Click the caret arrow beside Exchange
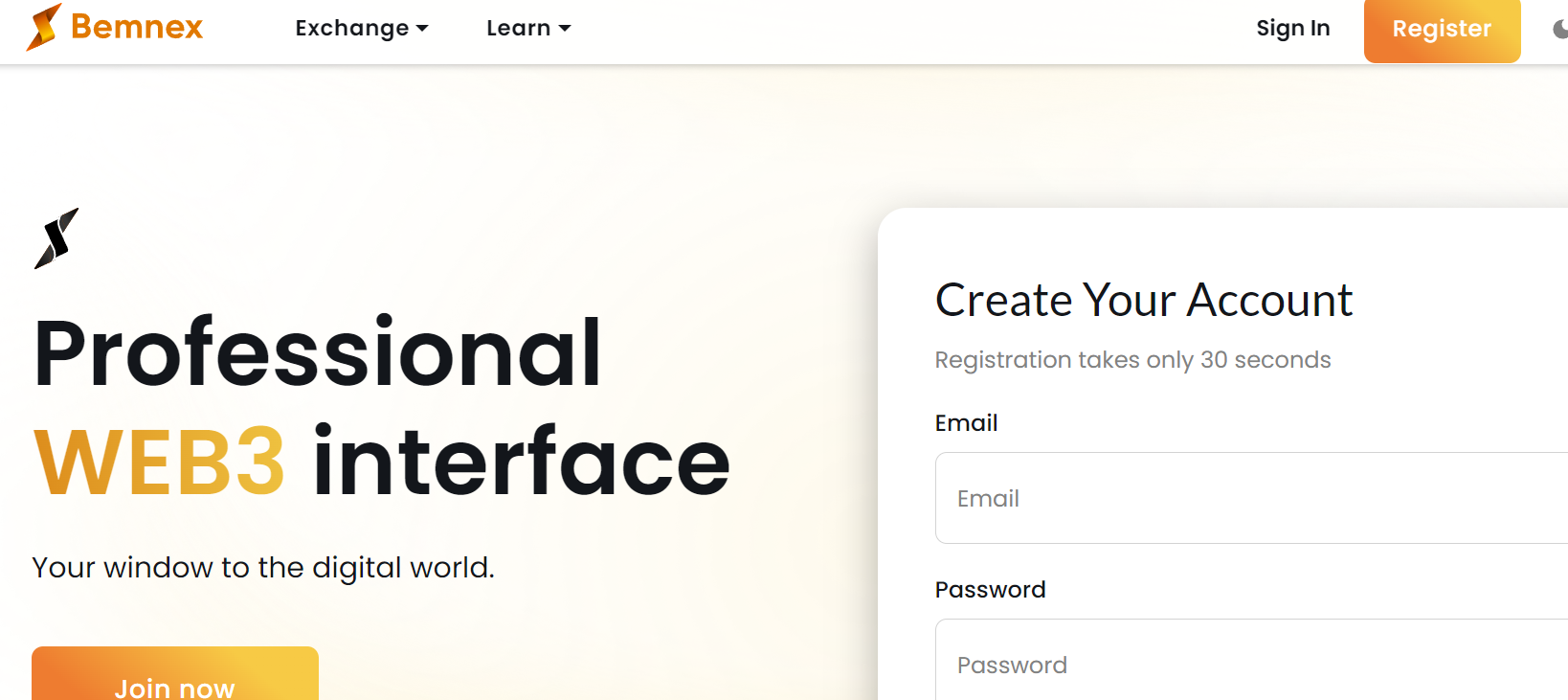 click(422, 29)
